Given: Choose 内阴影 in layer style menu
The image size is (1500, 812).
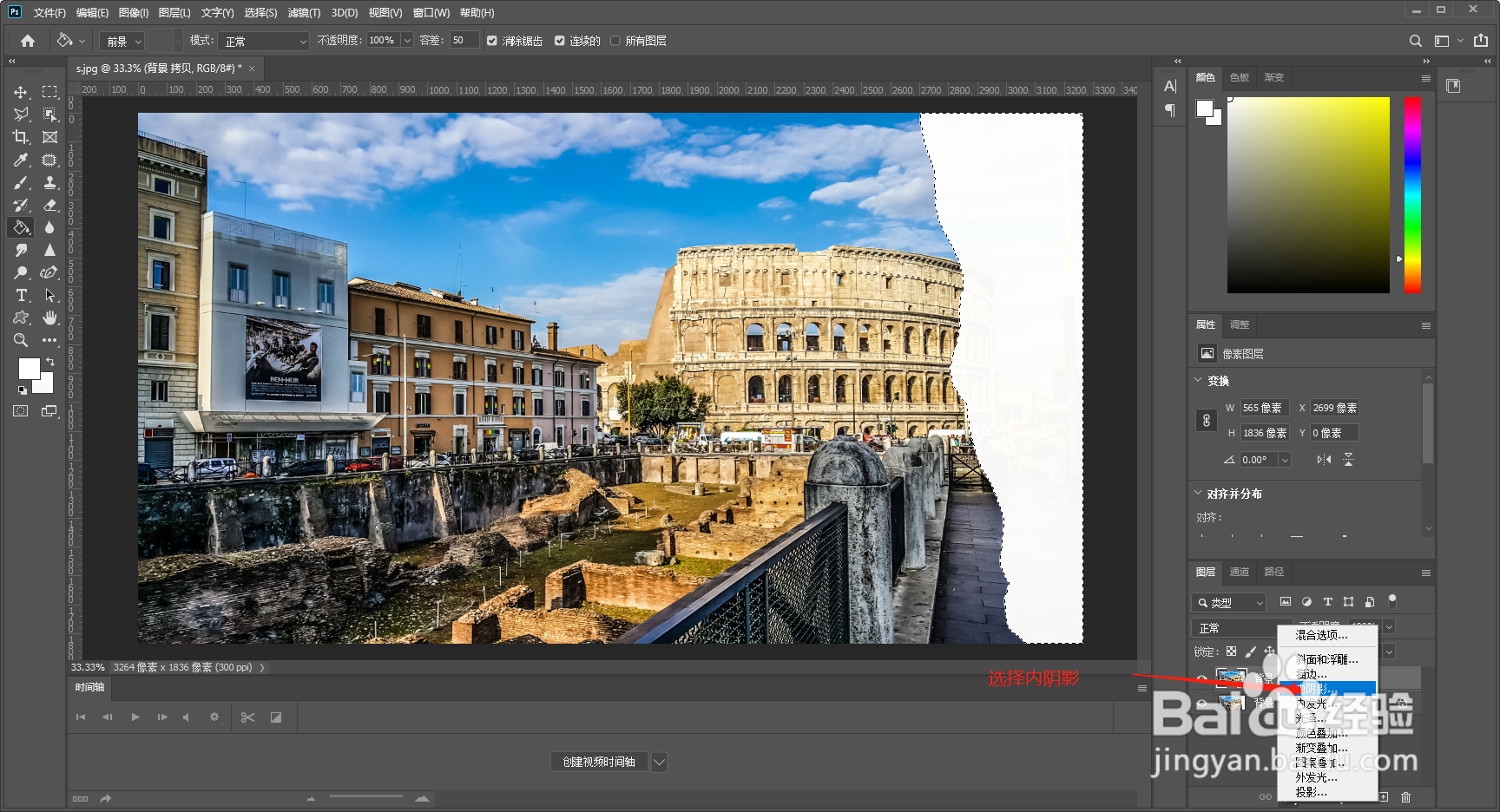Looking at the screenshot, I should [1327, 689].
